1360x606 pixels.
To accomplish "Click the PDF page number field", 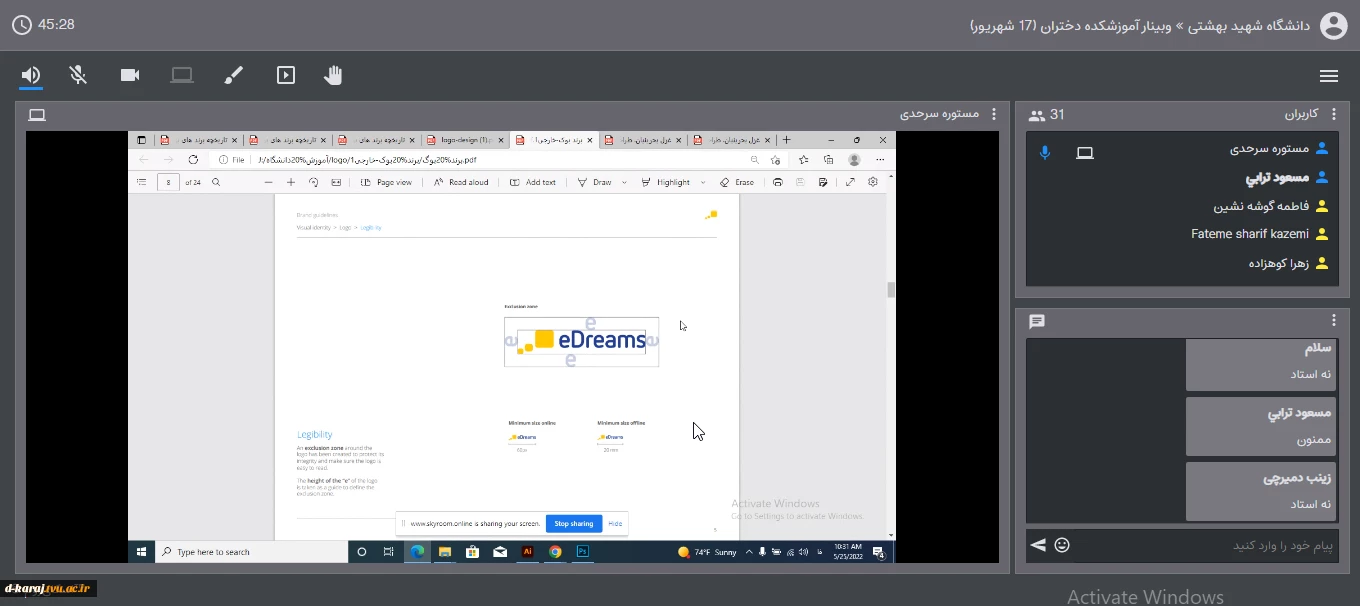I will pos(169,182).
